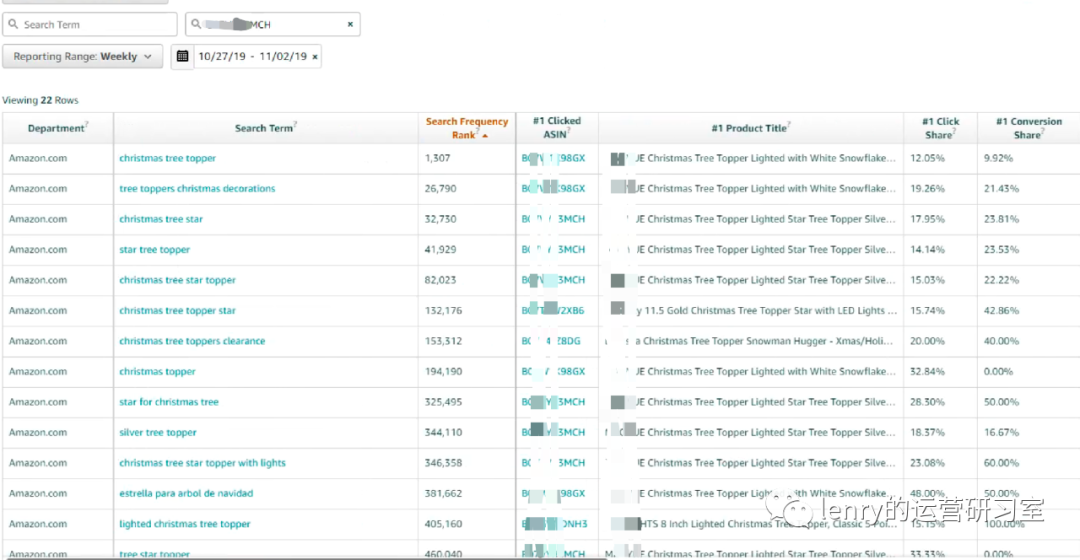
Task: Open the 'christmas topper' link
Action: pos(157,371)
